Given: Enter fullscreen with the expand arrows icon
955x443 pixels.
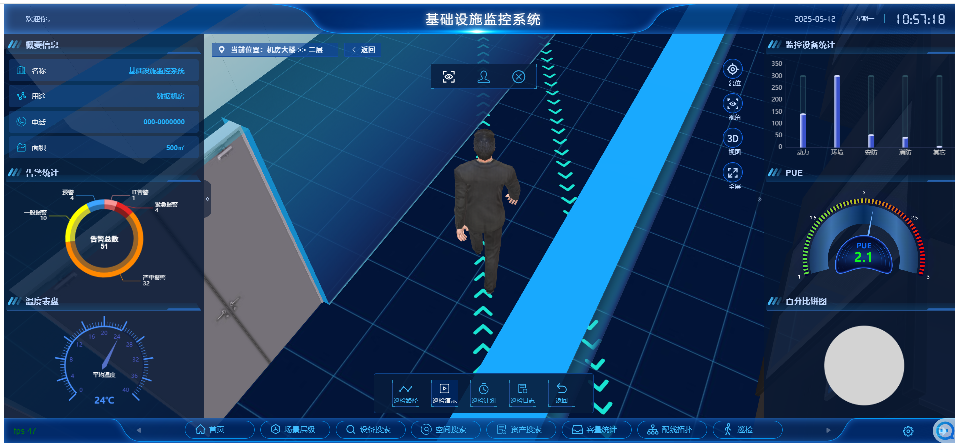Looking at the screenshot, I should pyautogui.click(x=733, y=172).
